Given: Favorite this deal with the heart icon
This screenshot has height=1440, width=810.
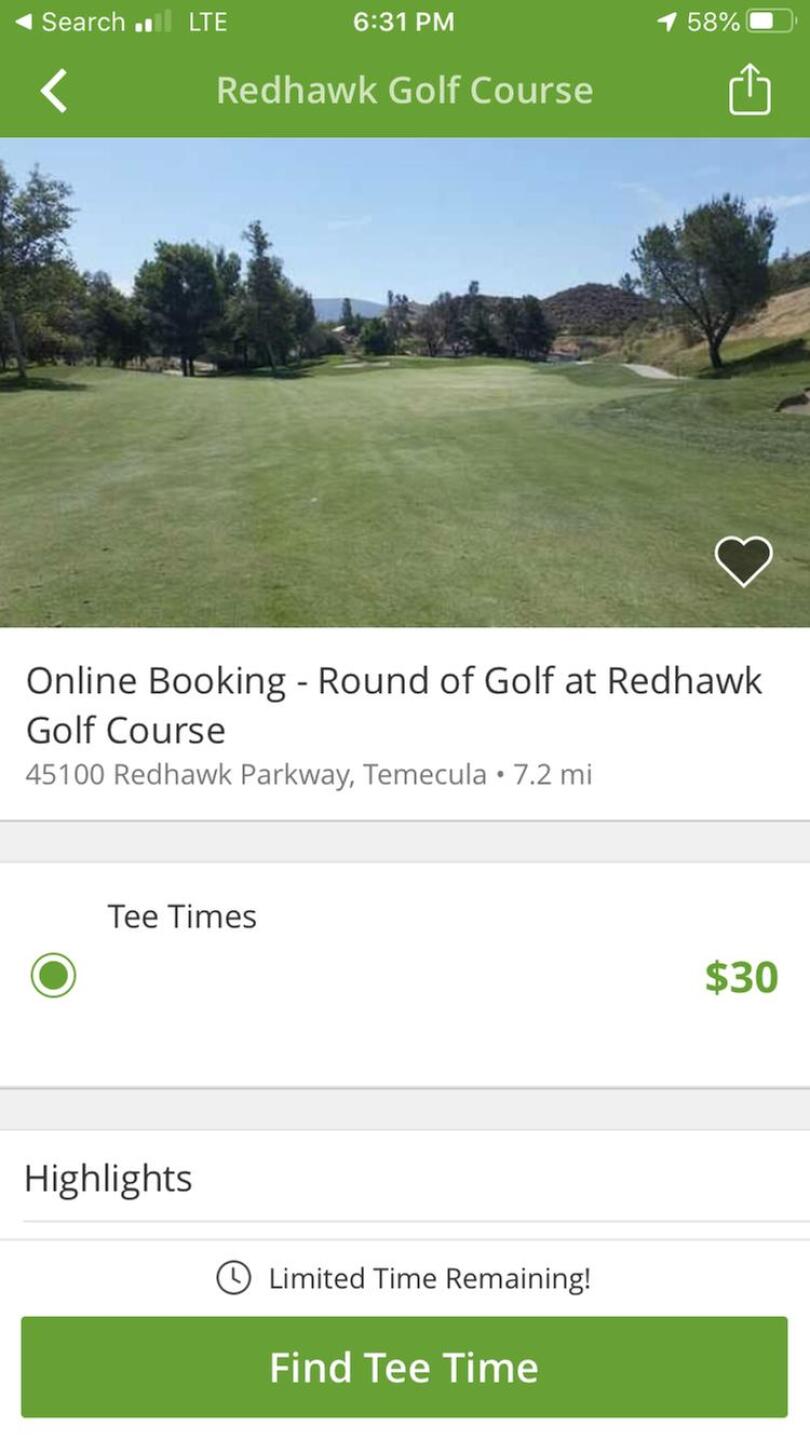Looking at the screenshot, I should click(x=743, y=560).
